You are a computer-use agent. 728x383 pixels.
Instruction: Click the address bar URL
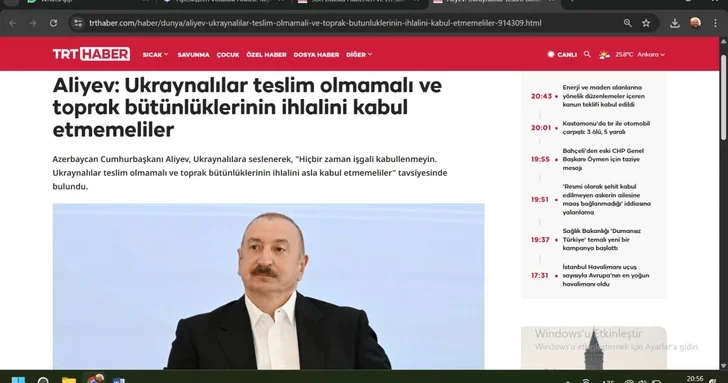pos(315,23)
